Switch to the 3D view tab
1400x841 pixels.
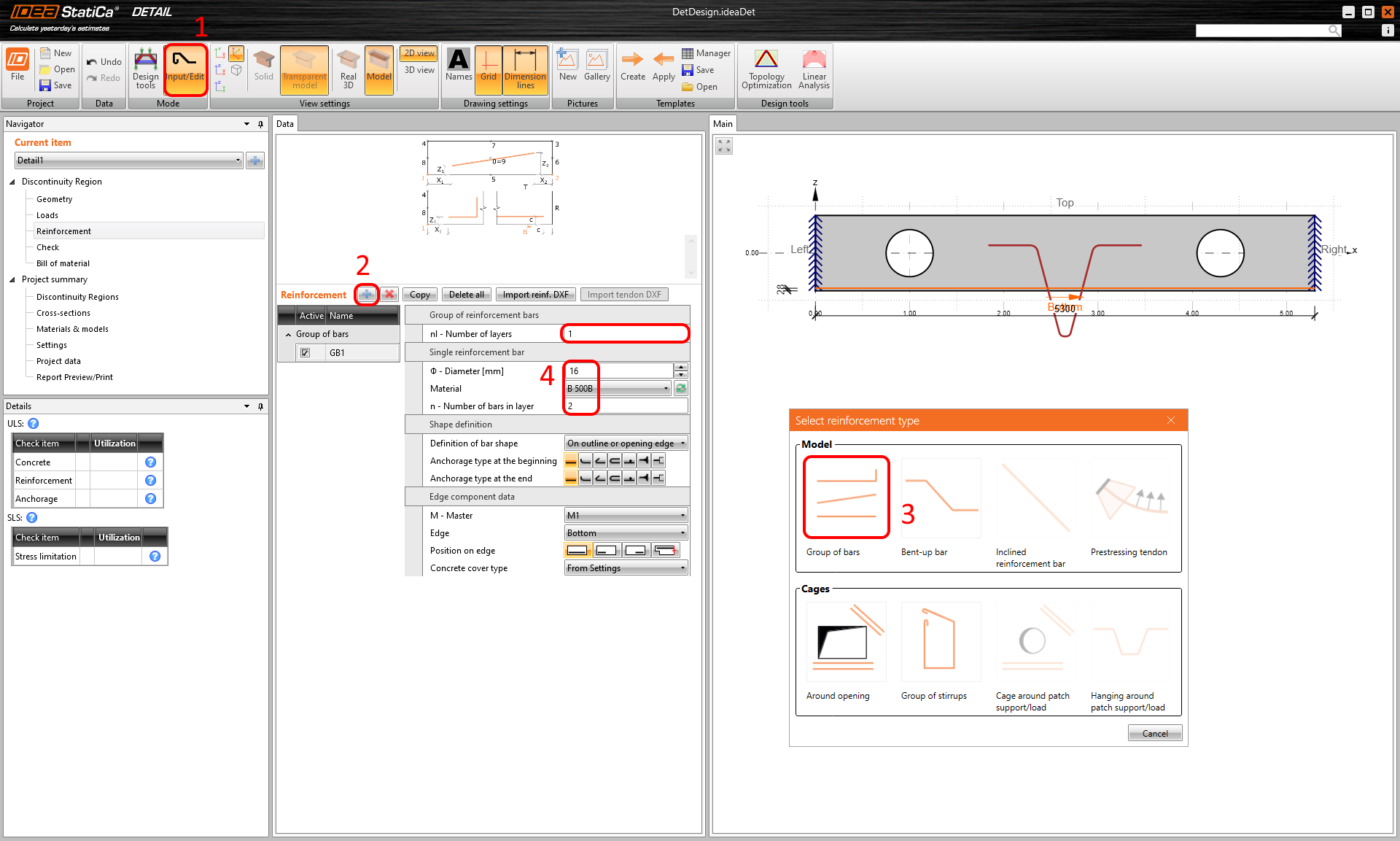coord(419,70)
